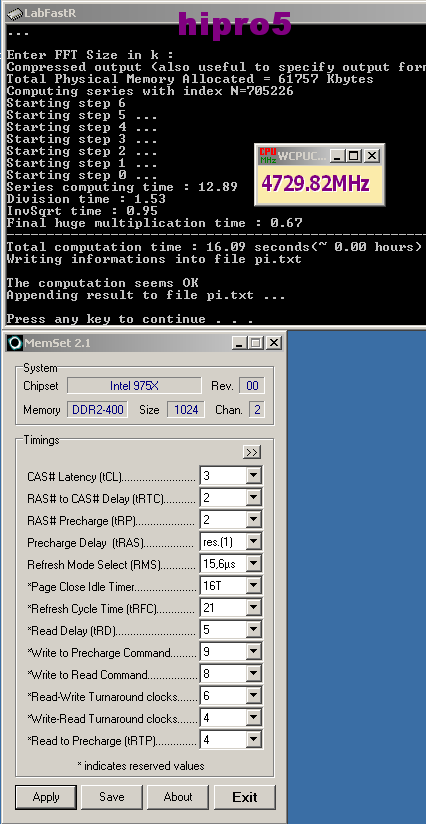Image resolution: width=426 pixels, height=824 pixels.
Task: Maximize the WCPUClock window
Action: [354, 156]
